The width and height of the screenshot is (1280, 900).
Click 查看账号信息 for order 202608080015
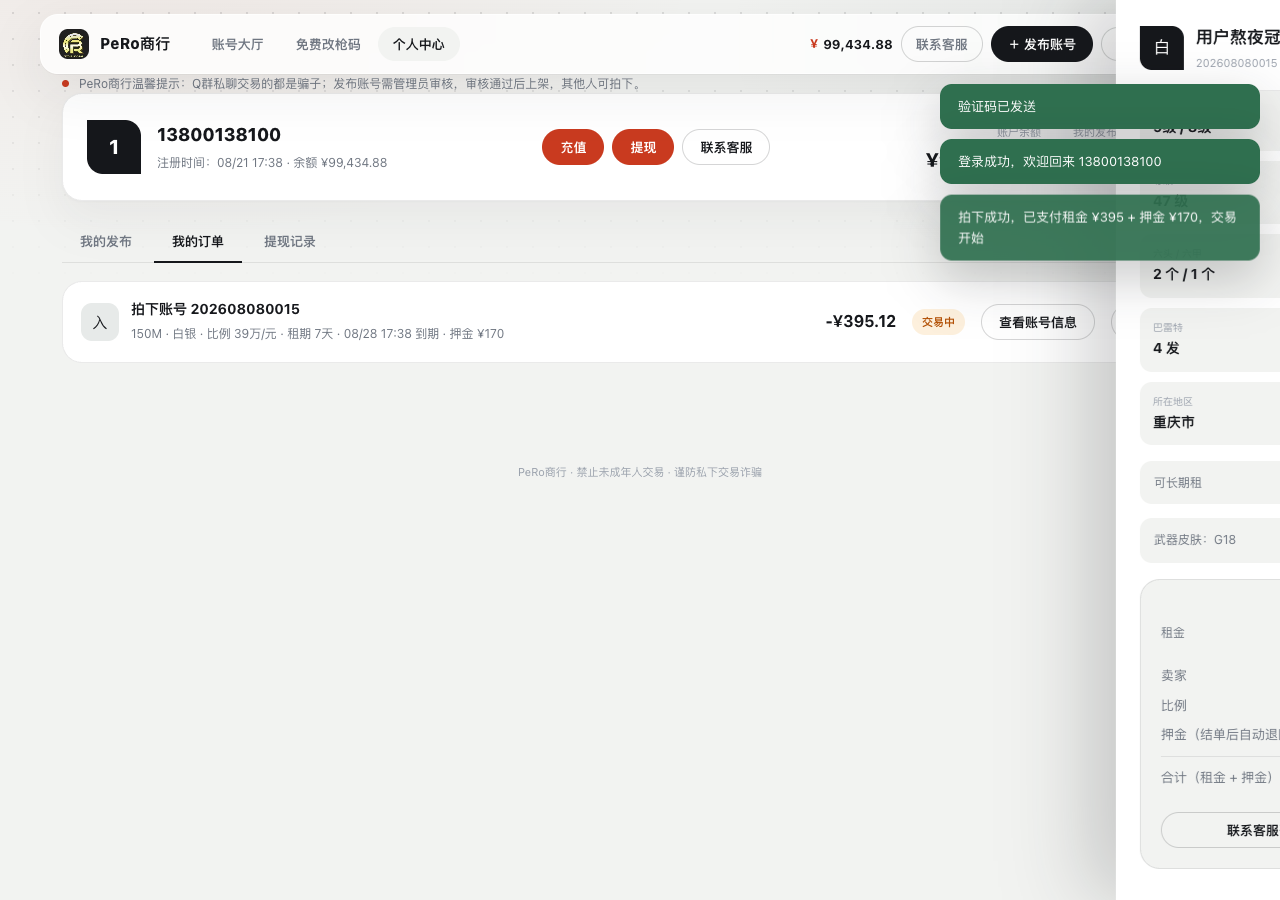tap(1038, 322)
